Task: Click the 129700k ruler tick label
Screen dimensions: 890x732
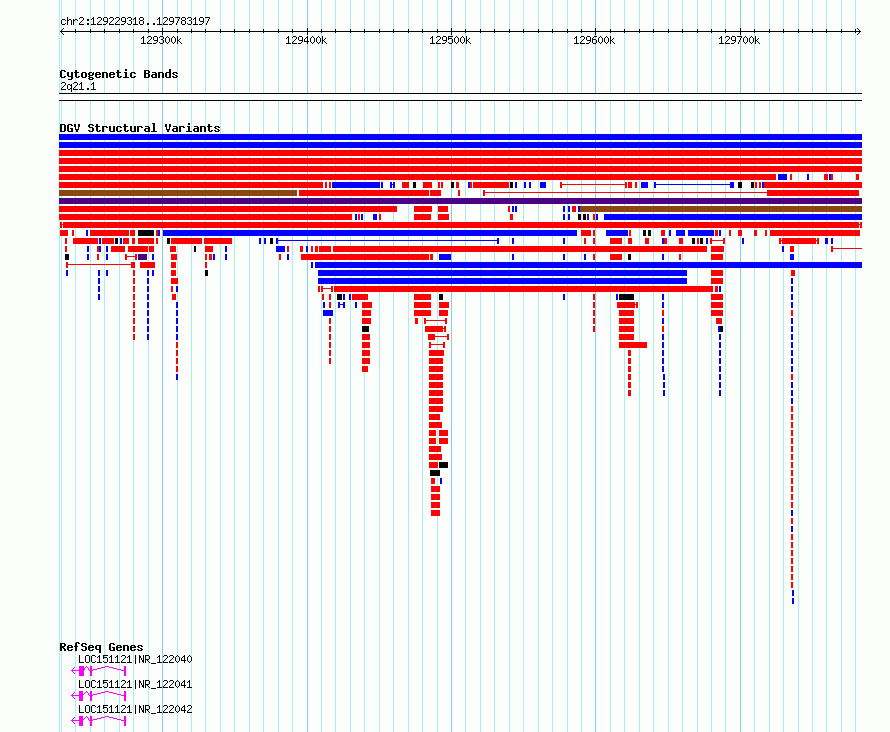Action: (x=739, y=40)
